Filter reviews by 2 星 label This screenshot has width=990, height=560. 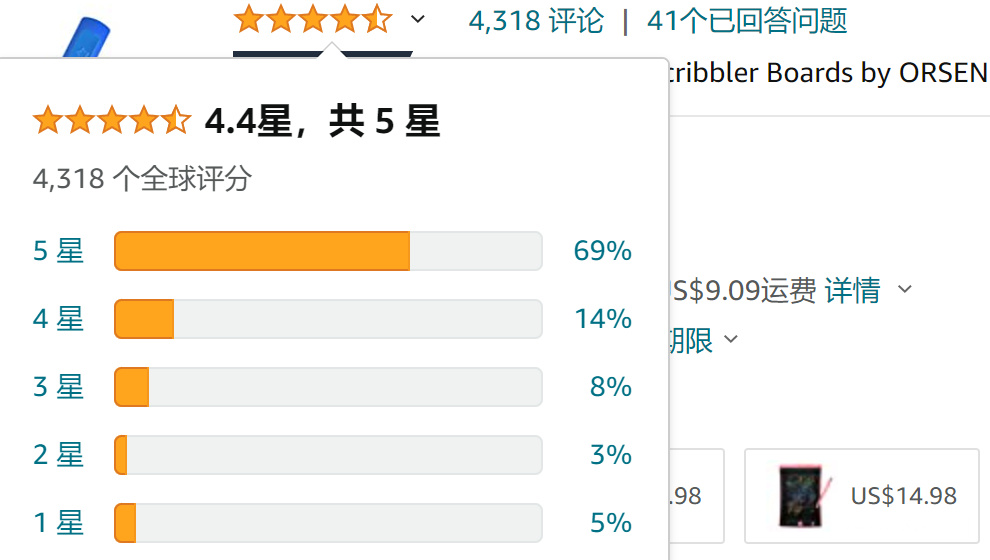click(x=58, y=455)
